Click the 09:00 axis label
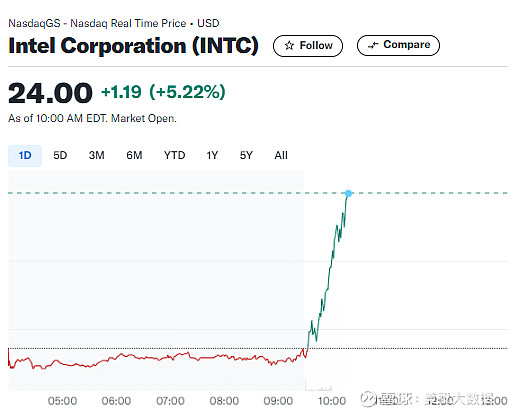The image size is (508, 414). point(278,401)
